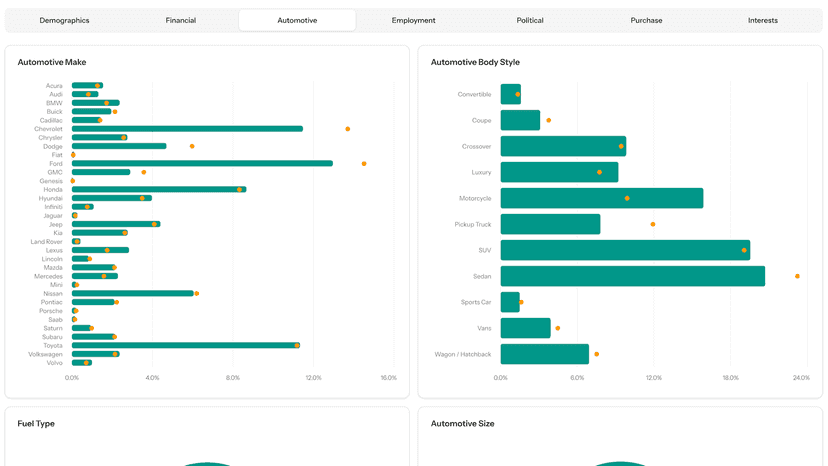Click the Volkswagen label in Automotive Make
This screenshot has height=466, width=828.
click(x=45, y=355)
